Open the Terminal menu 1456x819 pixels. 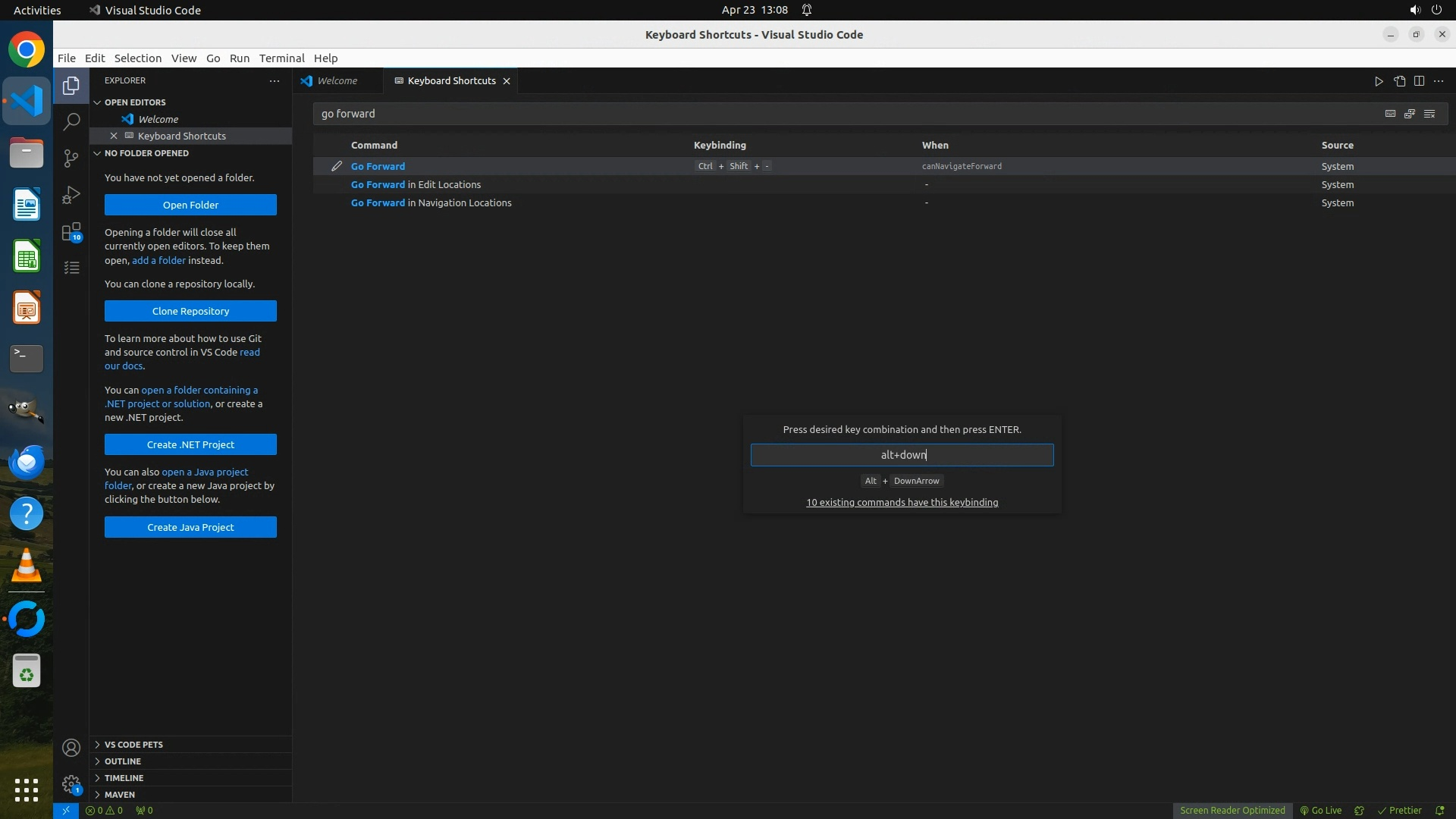point(281,58)
